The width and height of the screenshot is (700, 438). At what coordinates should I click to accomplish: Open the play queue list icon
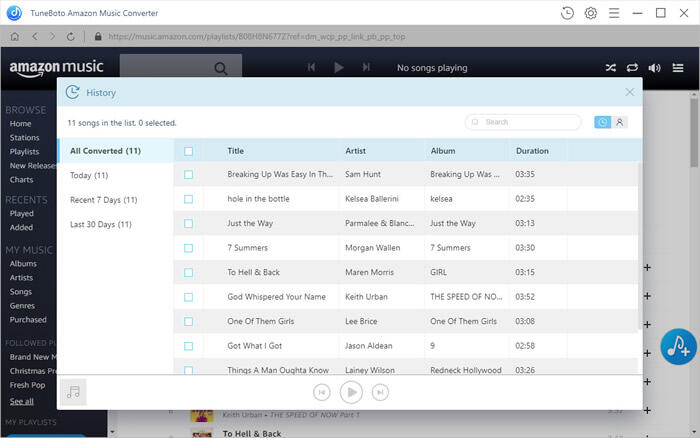click(x=678, y=68)
